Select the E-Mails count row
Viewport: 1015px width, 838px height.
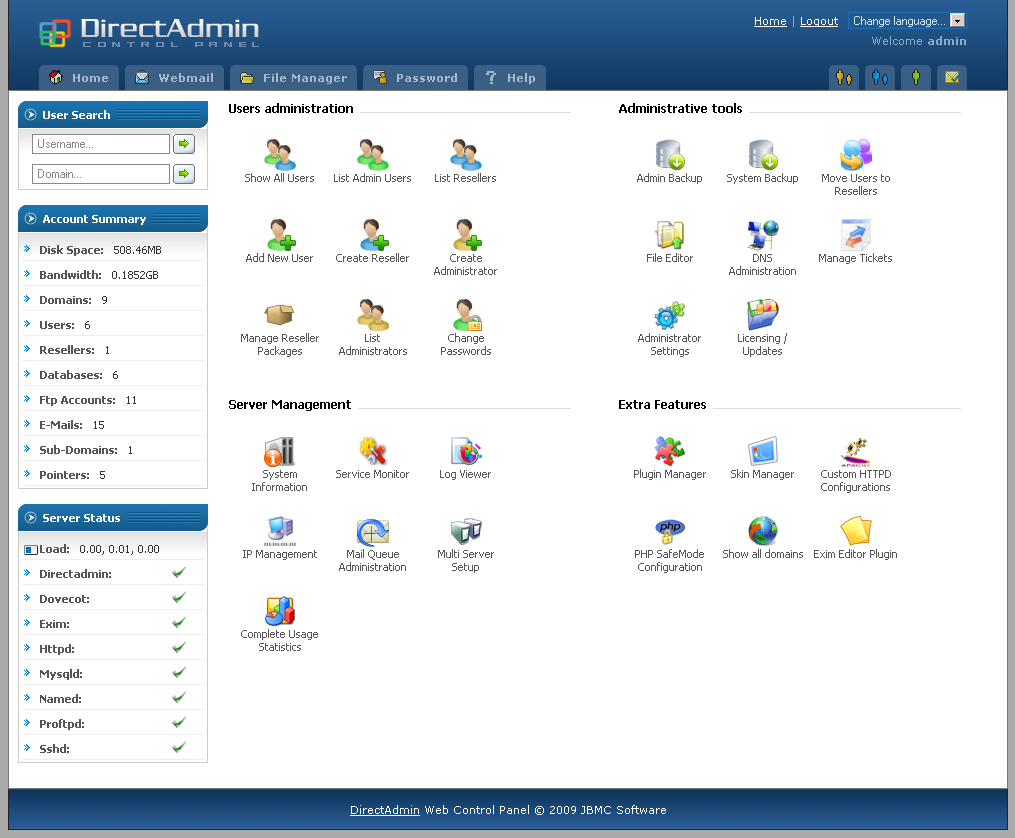click(x=113, y=425)
